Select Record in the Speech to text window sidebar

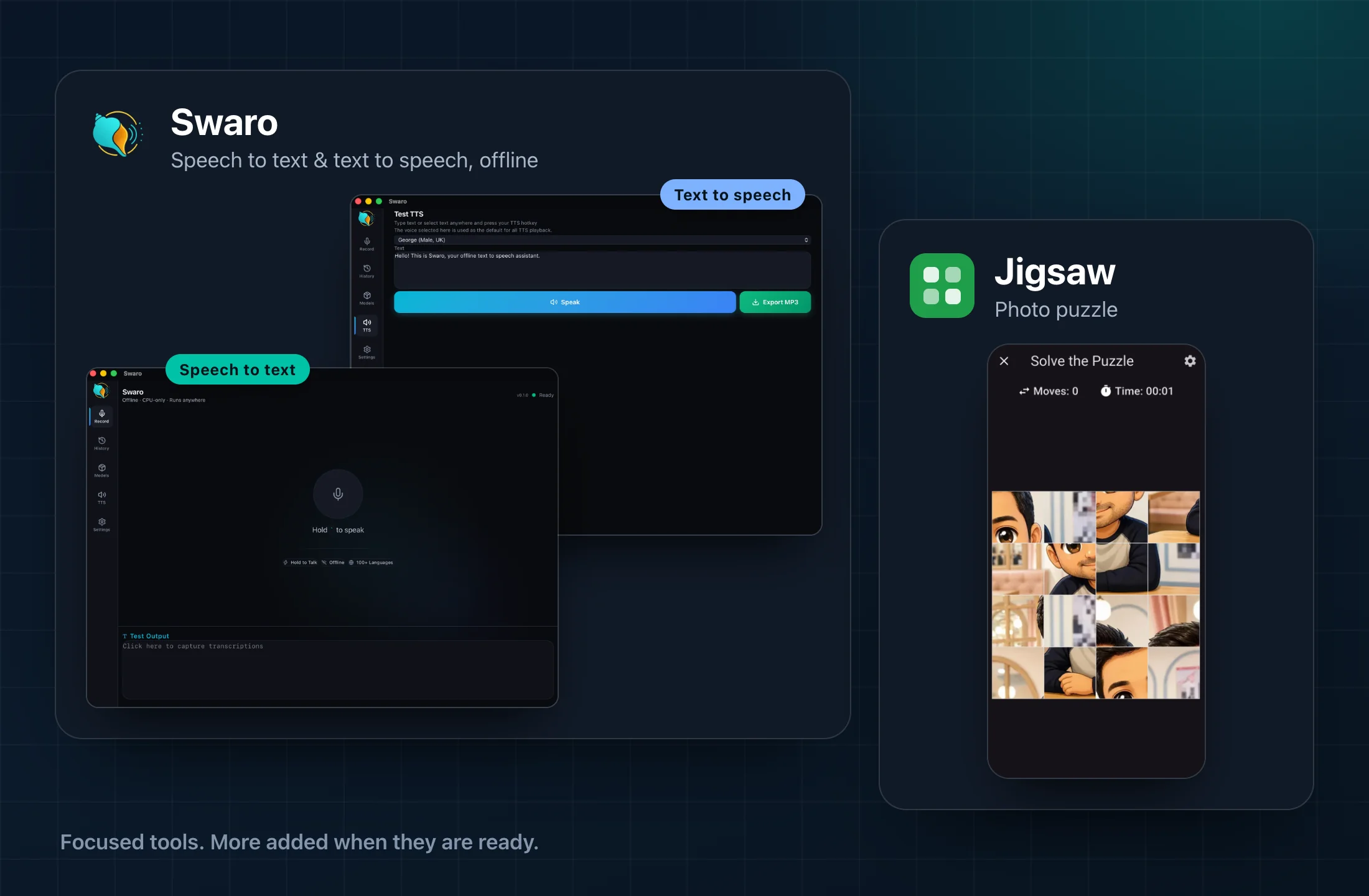click(101, 416)
